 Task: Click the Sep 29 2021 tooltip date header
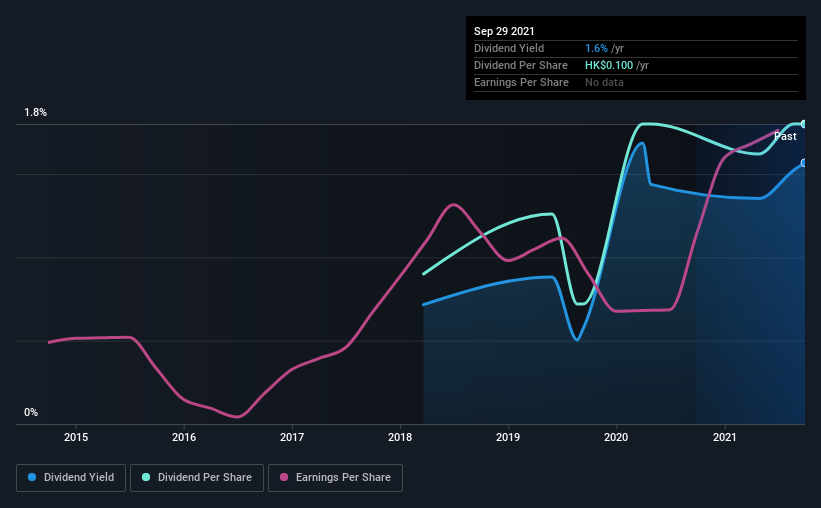[x=504, y=31]
